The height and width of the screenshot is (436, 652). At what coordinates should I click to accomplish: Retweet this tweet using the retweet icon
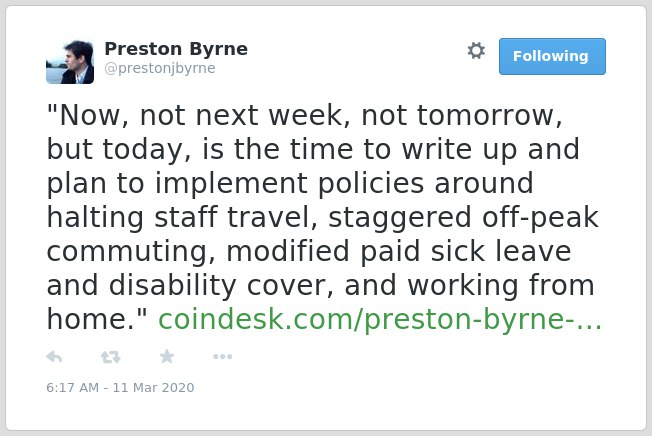tap(111, 357)
